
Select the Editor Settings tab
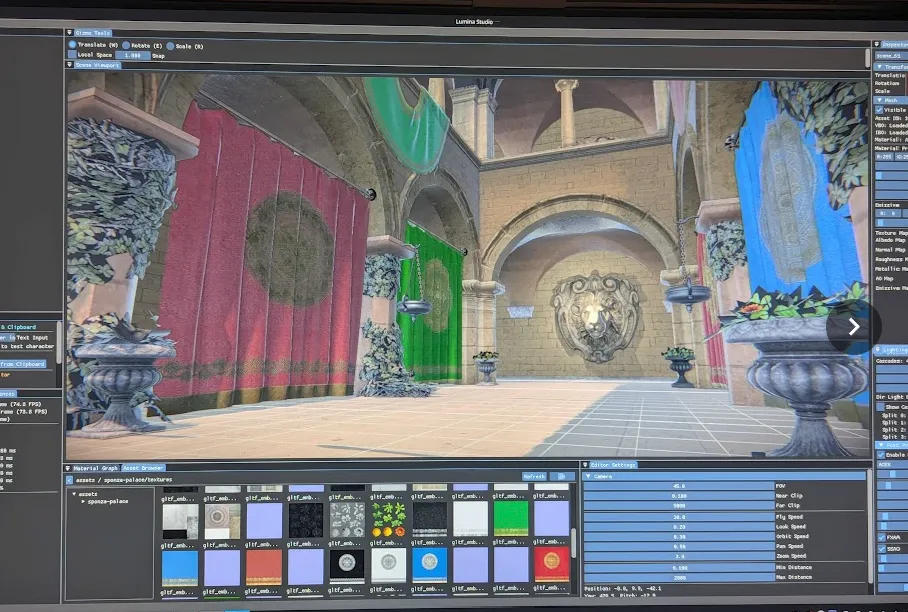coord(613,464)
